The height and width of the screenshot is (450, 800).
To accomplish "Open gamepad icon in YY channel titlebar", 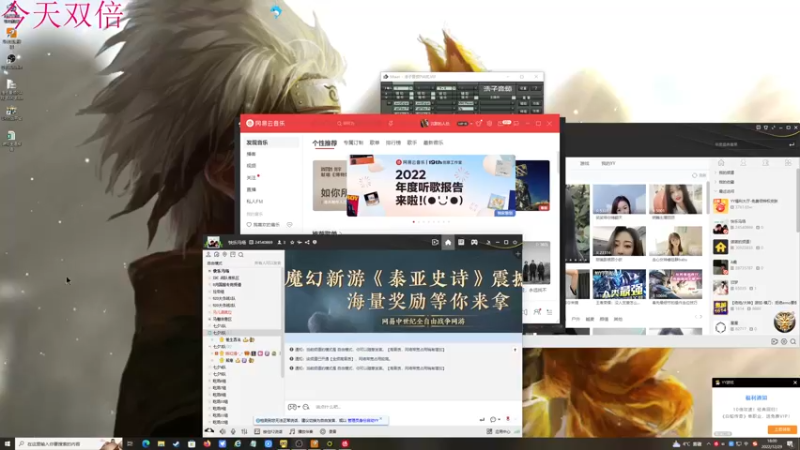I will click(x=474, y=242).
